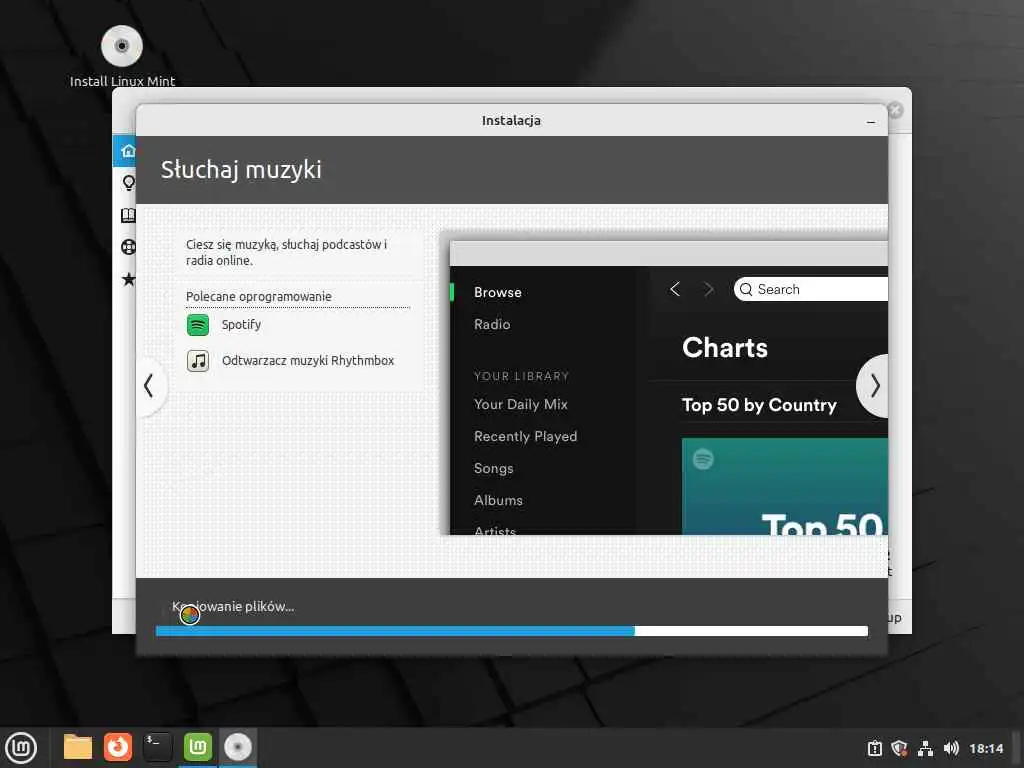
Task: Click the slide description about podcasts
Action: (287, 252)
